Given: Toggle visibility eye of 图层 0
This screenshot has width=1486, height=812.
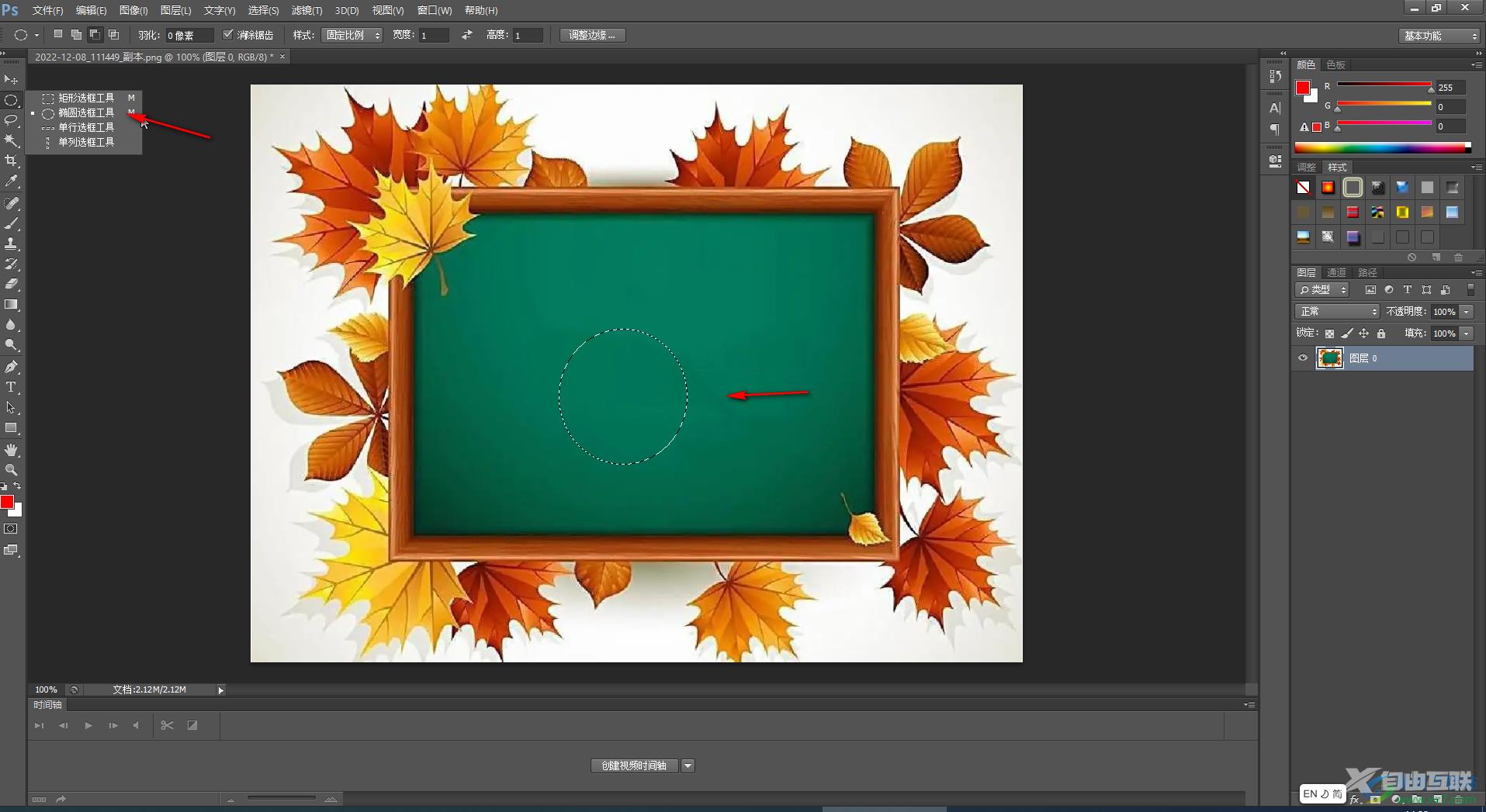Looking at the screenshot, I should pyautogui.click(x=1303, y=358).
